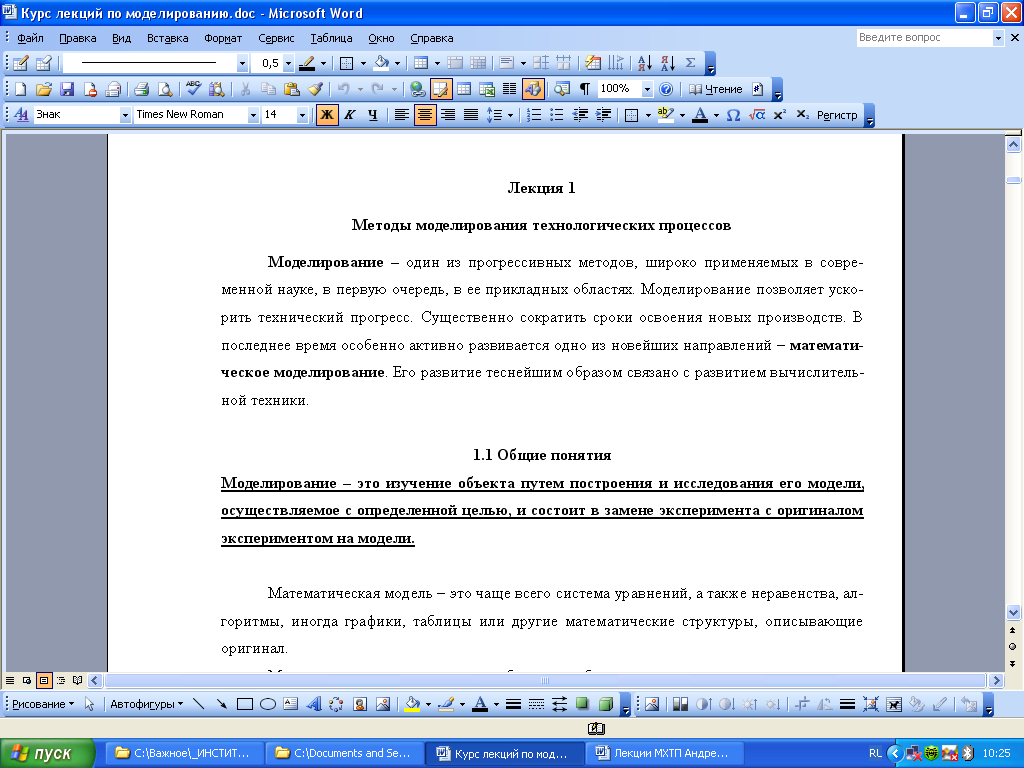1024x768 pixels.
Task: Open the Сервис menu
Action: pyautogui.click(x=276, y=38)
